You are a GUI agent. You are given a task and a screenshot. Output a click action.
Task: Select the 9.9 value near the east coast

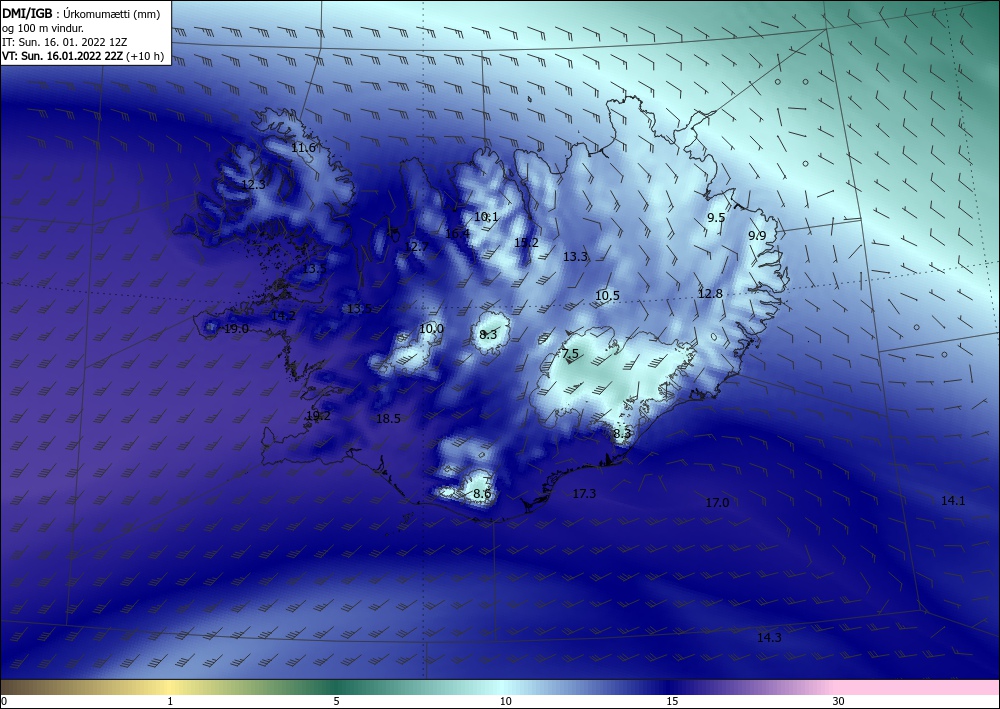coord(757,236)
